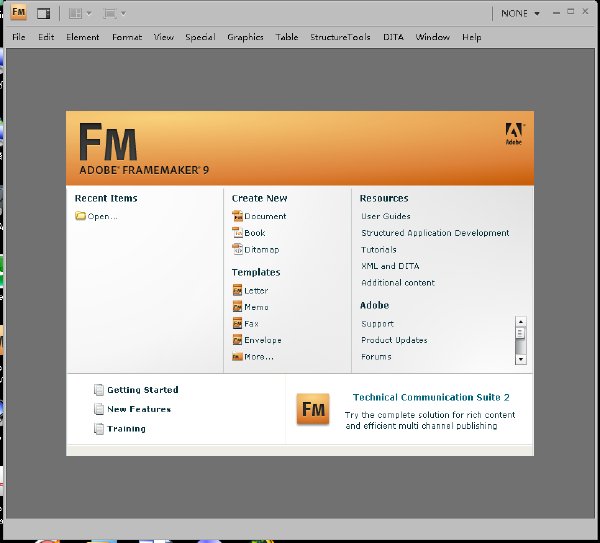Open the Edit menu
600x543 pixels.
tap(46, 37)
